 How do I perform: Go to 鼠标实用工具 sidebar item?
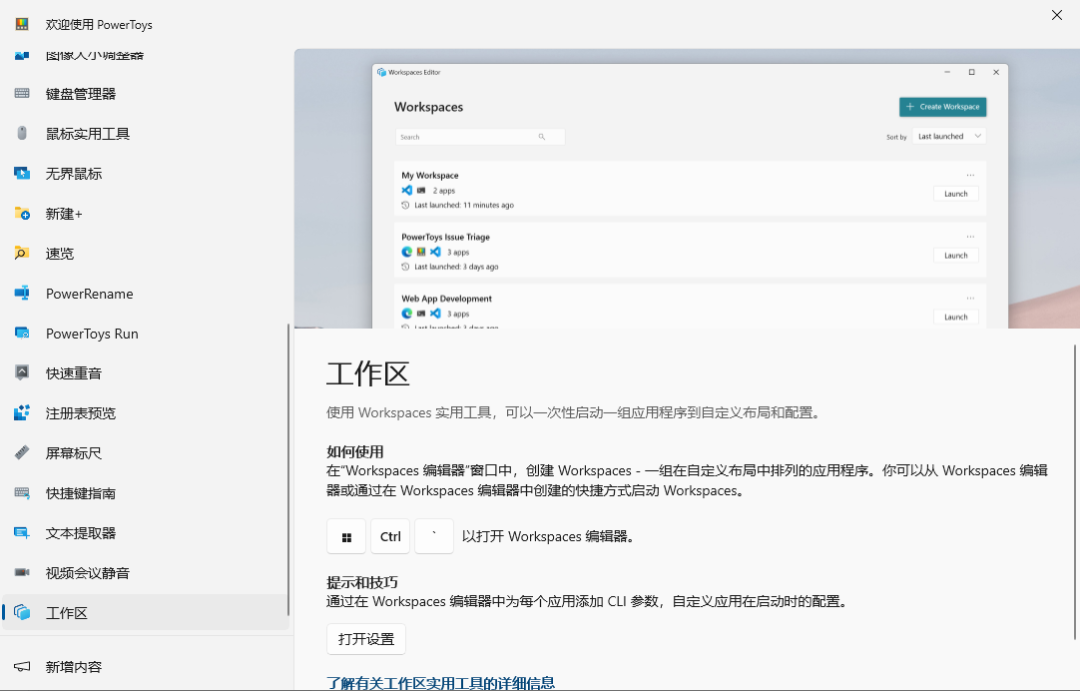[x=145, y=134]
